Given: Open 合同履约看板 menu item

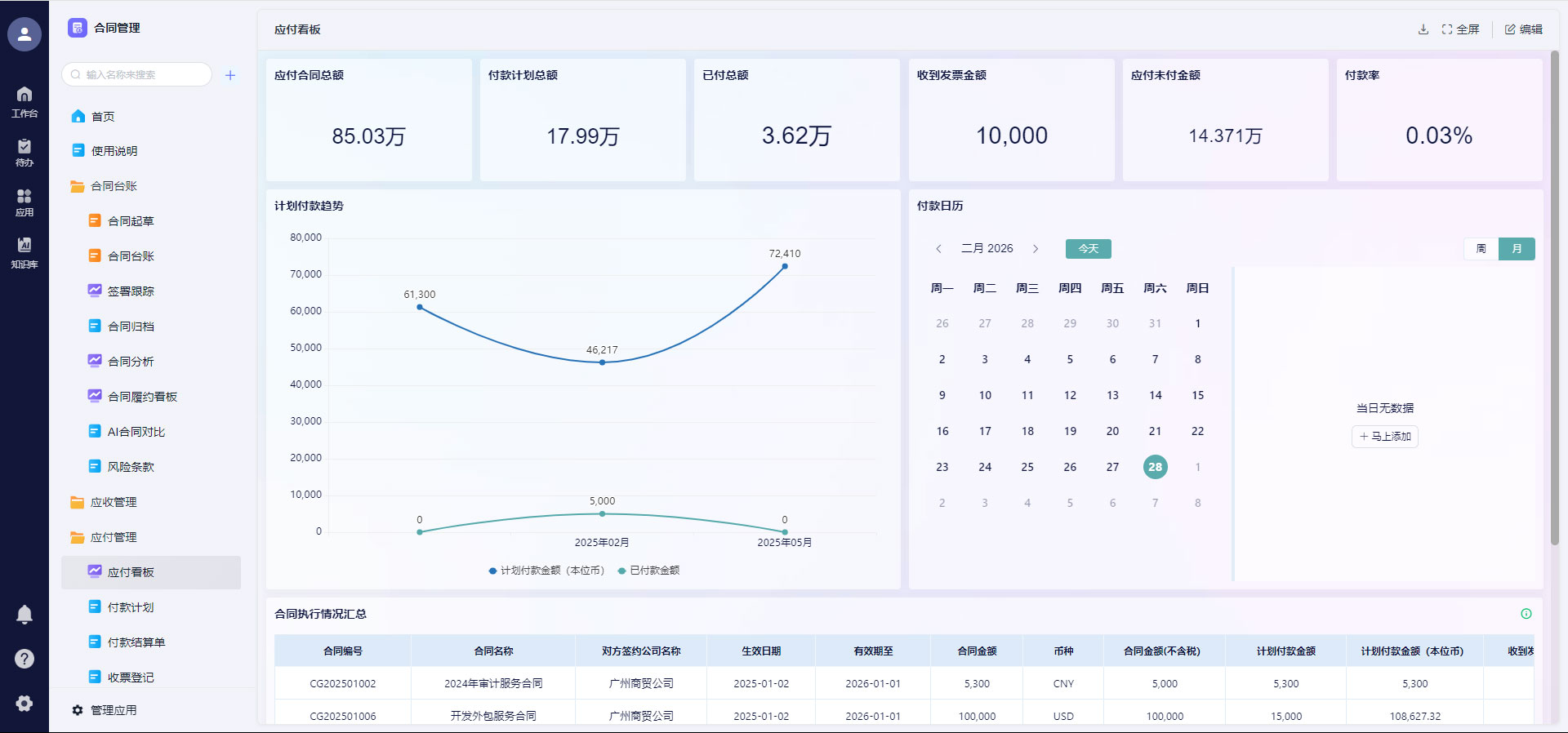Looking at the screenshot, I should click(142, 397).
